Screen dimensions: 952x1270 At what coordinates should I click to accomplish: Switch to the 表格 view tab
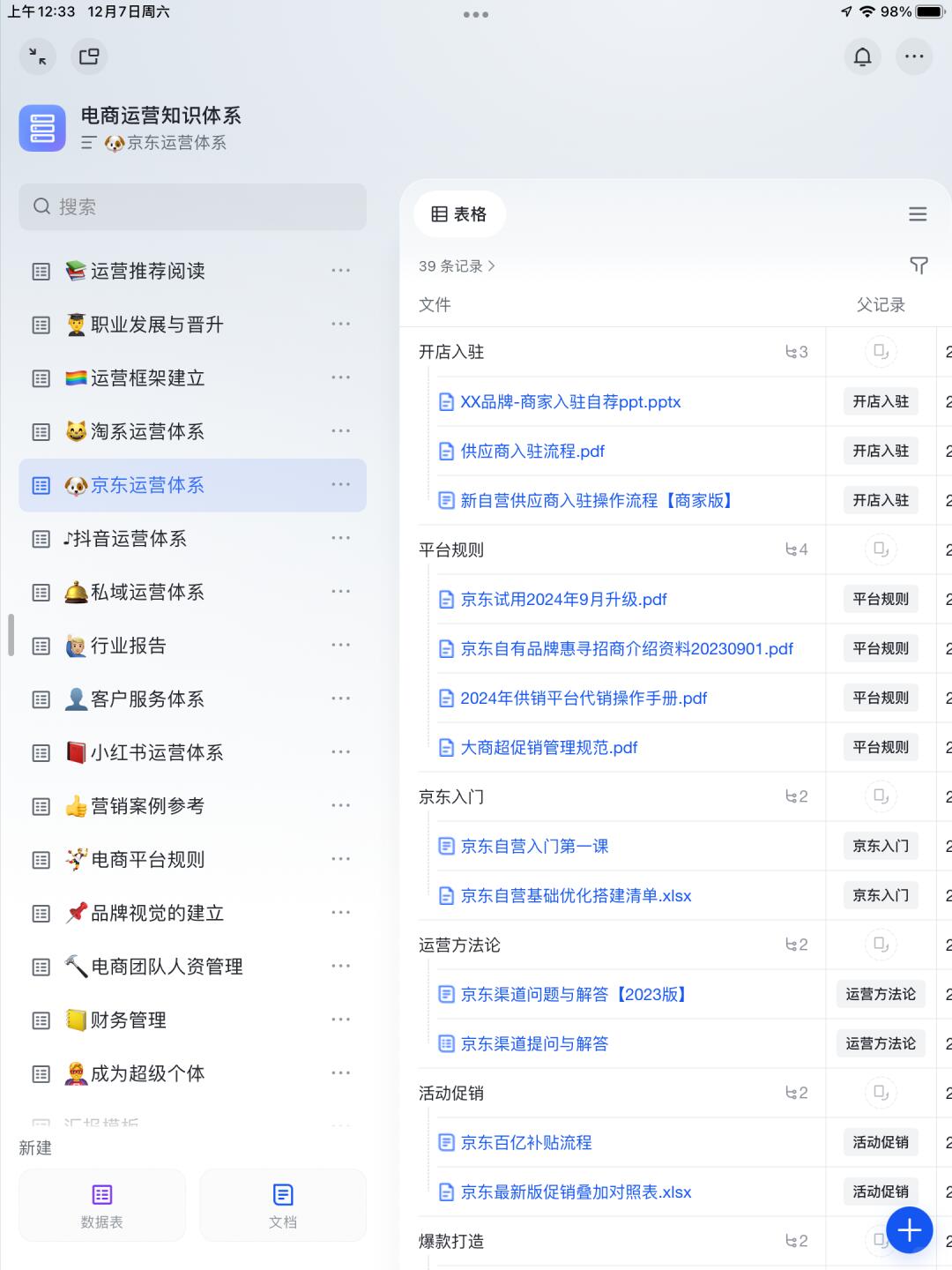point(459,214)
